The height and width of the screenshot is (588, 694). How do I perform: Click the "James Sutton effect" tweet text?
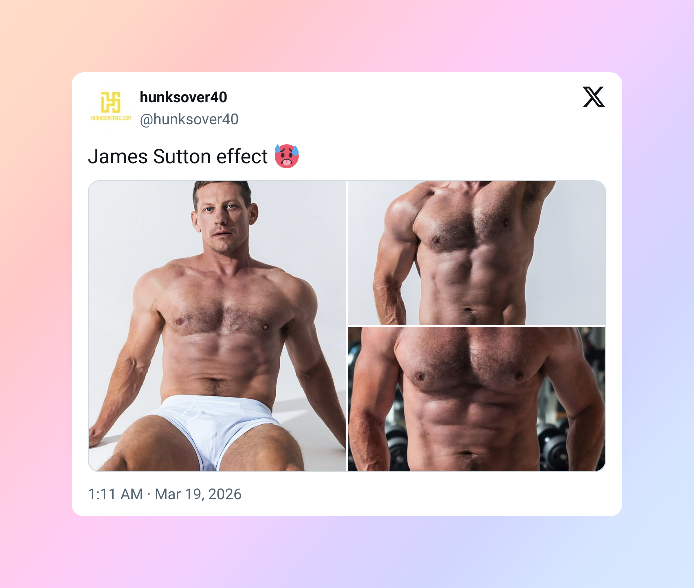[x=177, y=156]
